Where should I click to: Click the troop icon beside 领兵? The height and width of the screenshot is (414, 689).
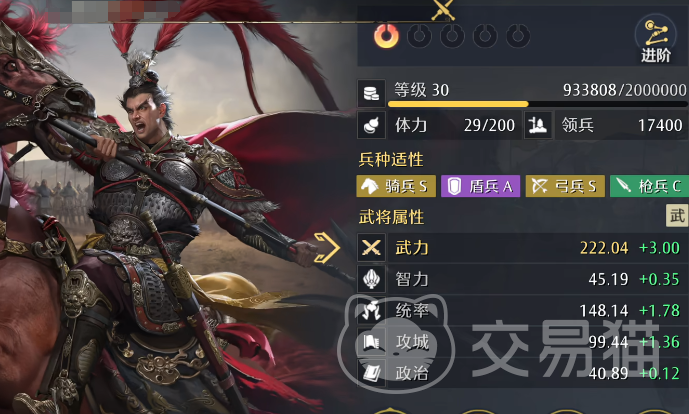538,125
